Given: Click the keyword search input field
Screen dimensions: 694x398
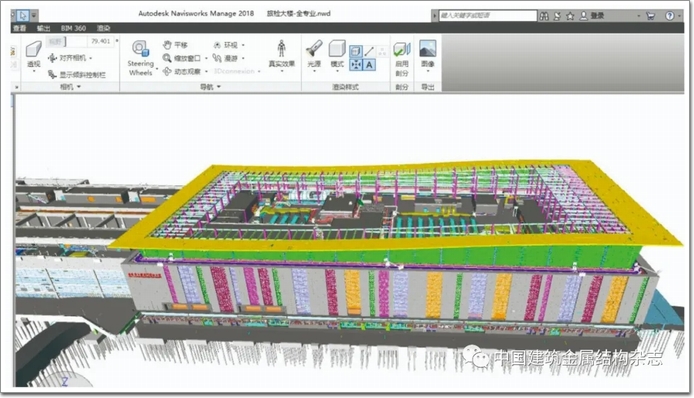Looking at the screenshot, I should click(487, 15).
